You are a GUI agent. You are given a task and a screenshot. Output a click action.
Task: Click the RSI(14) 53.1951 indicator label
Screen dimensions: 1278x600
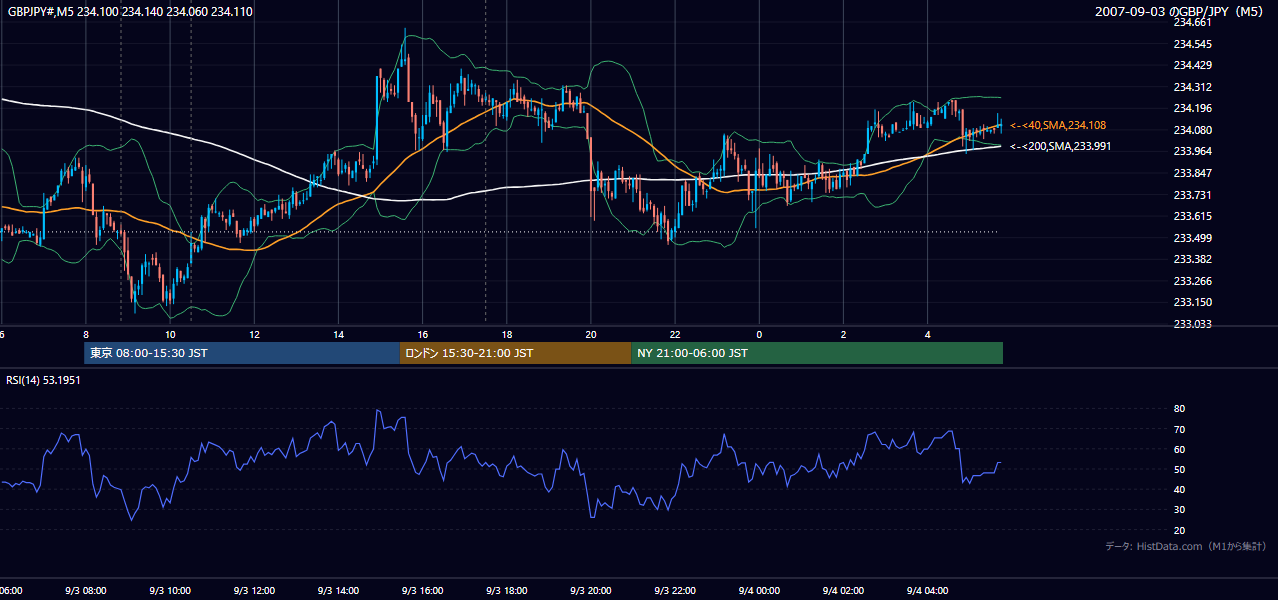point(44,380)
